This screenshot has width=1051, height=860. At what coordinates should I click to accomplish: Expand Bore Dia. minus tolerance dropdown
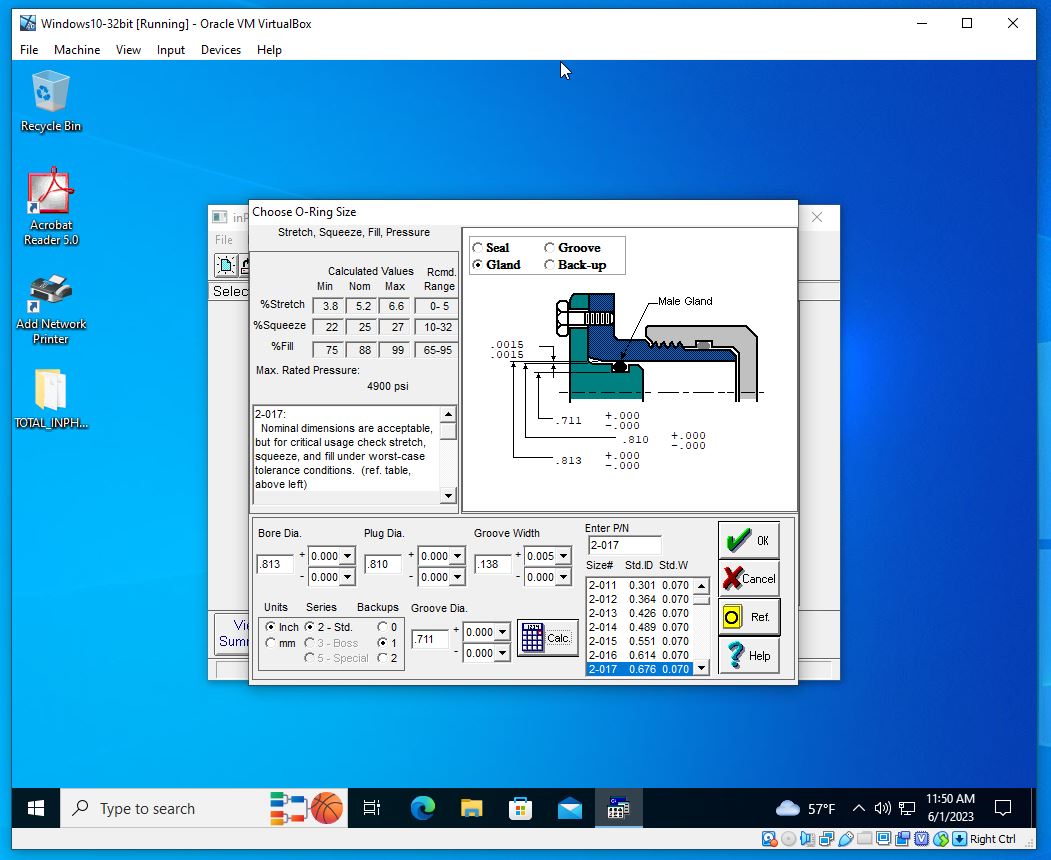[347, 576]
